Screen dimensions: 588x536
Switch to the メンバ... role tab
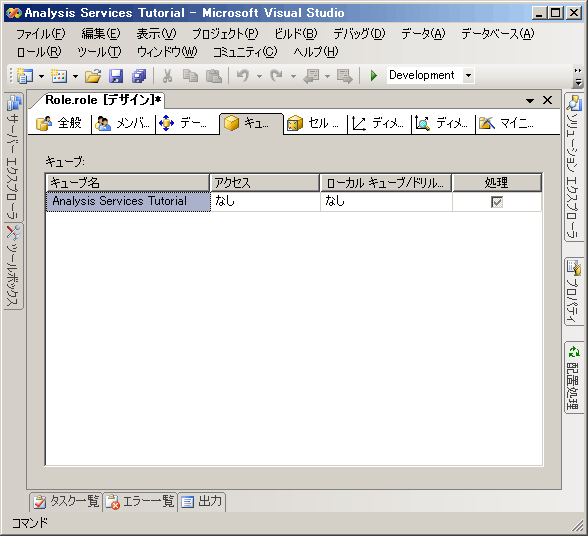[123, 123]
